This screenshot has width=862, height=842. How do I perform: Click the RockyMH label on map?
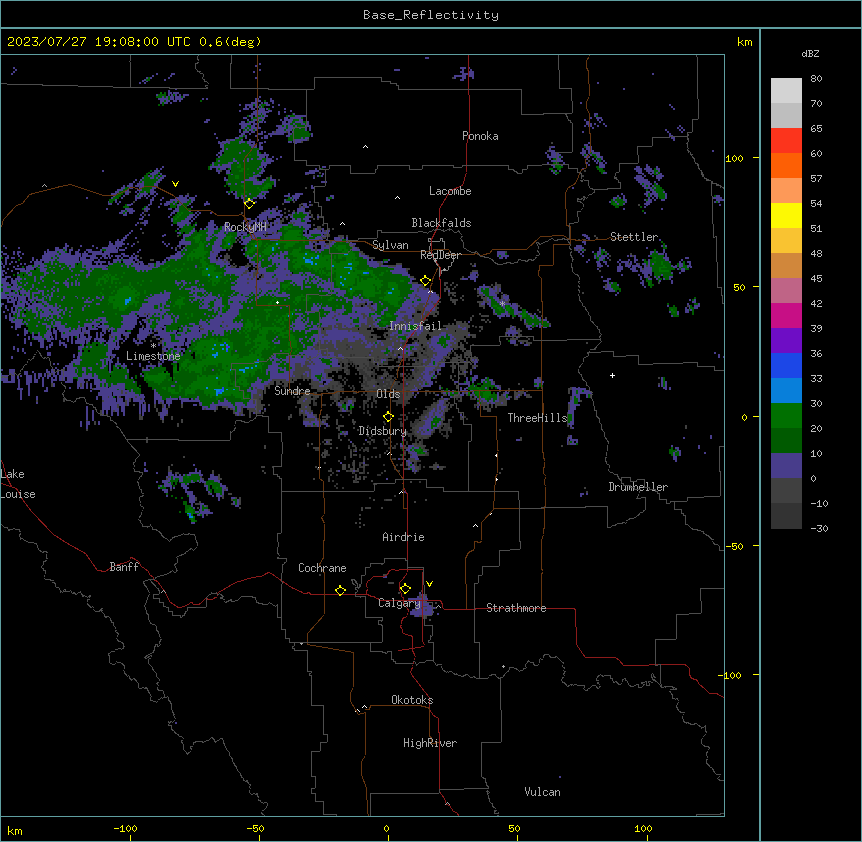245,227
